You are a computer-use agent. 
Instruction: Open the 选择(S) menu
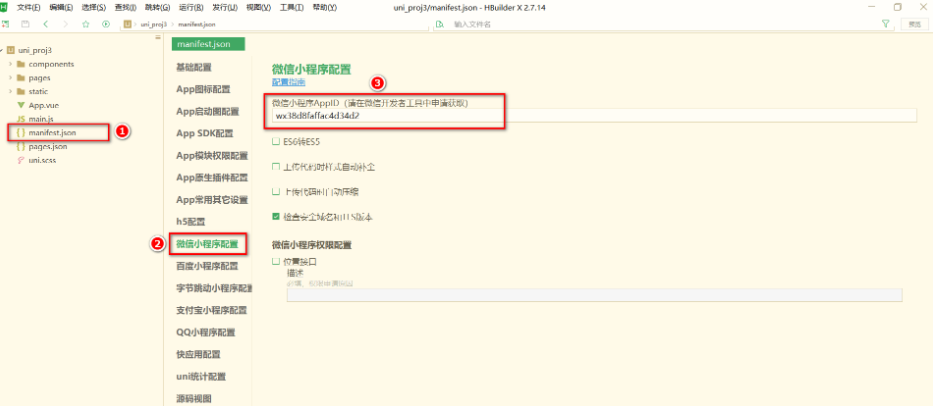[93, 8]
